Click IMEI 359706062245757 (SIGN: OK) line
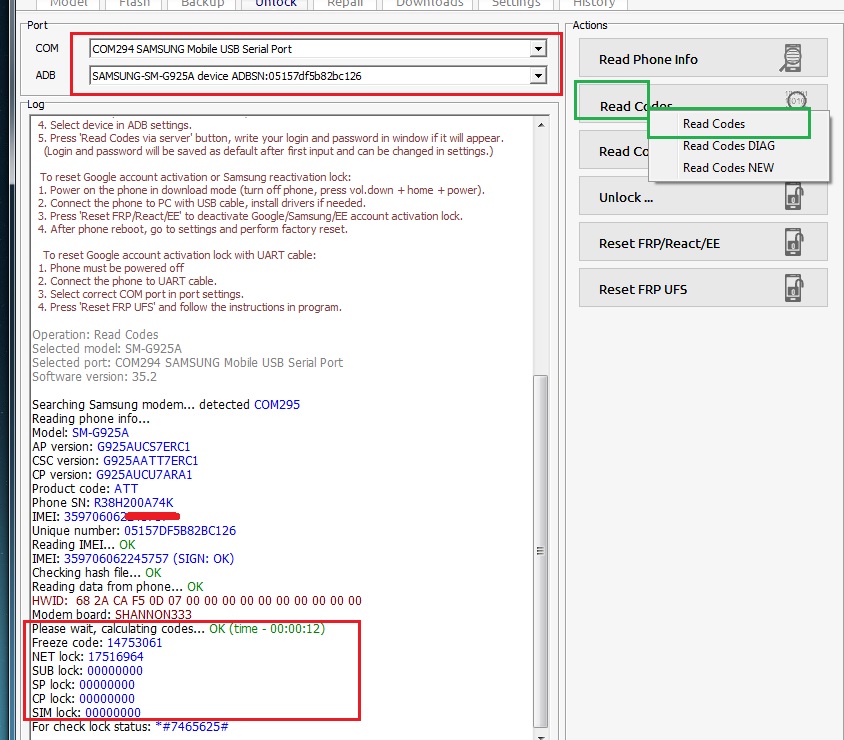This screenshot has width=844, height=740. tap(133, 559)
